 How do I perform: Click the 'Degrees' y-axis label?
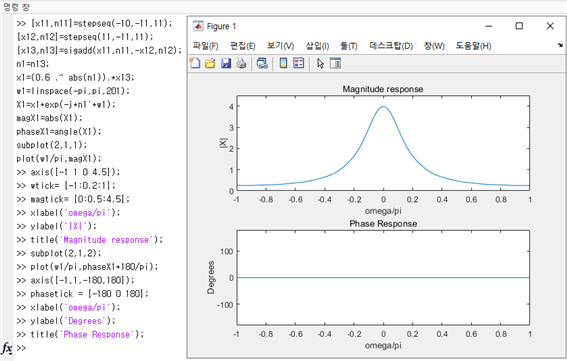click(x=211, y=277)
